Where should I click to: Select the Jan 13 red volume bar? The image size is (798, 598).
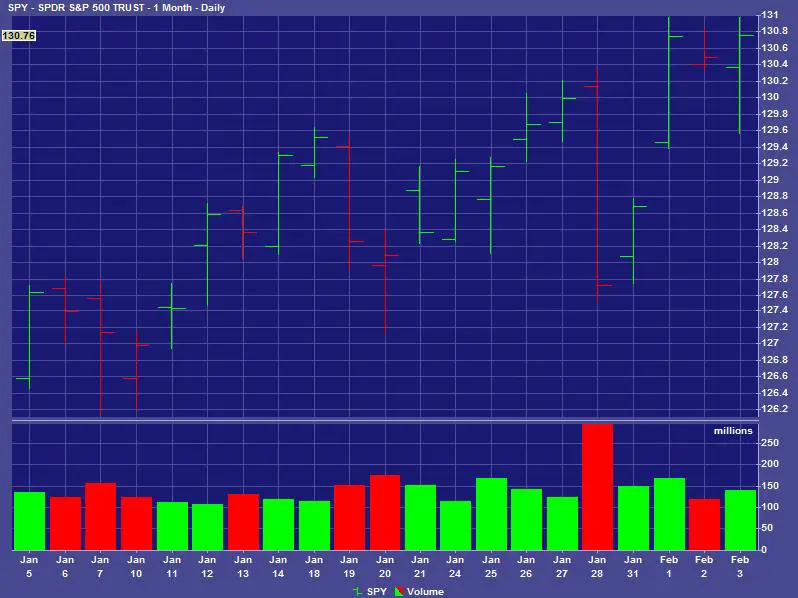[x=243, y=522]
